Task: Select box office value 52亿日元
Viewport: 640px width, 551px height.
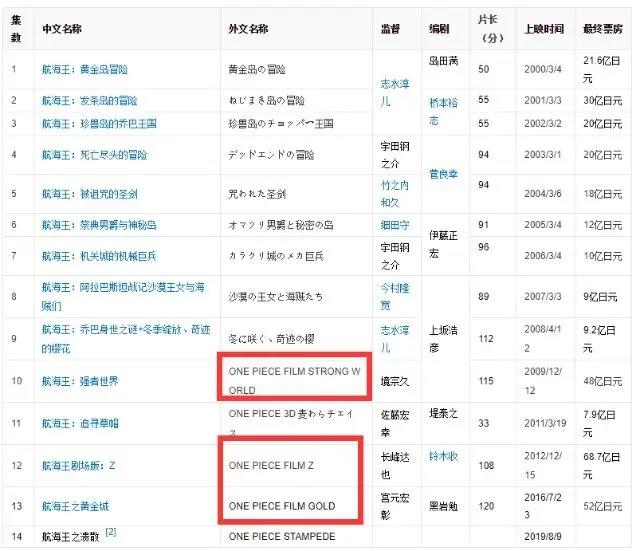Action: (x=602, y=507)
